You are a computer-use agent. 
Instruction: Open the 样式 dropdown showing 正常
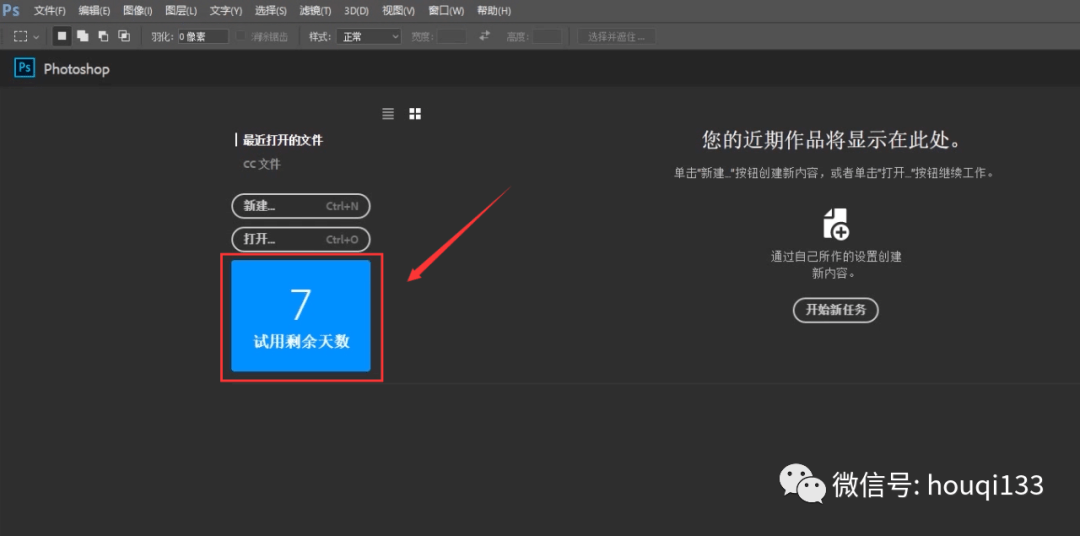click(x=368, y=37)
